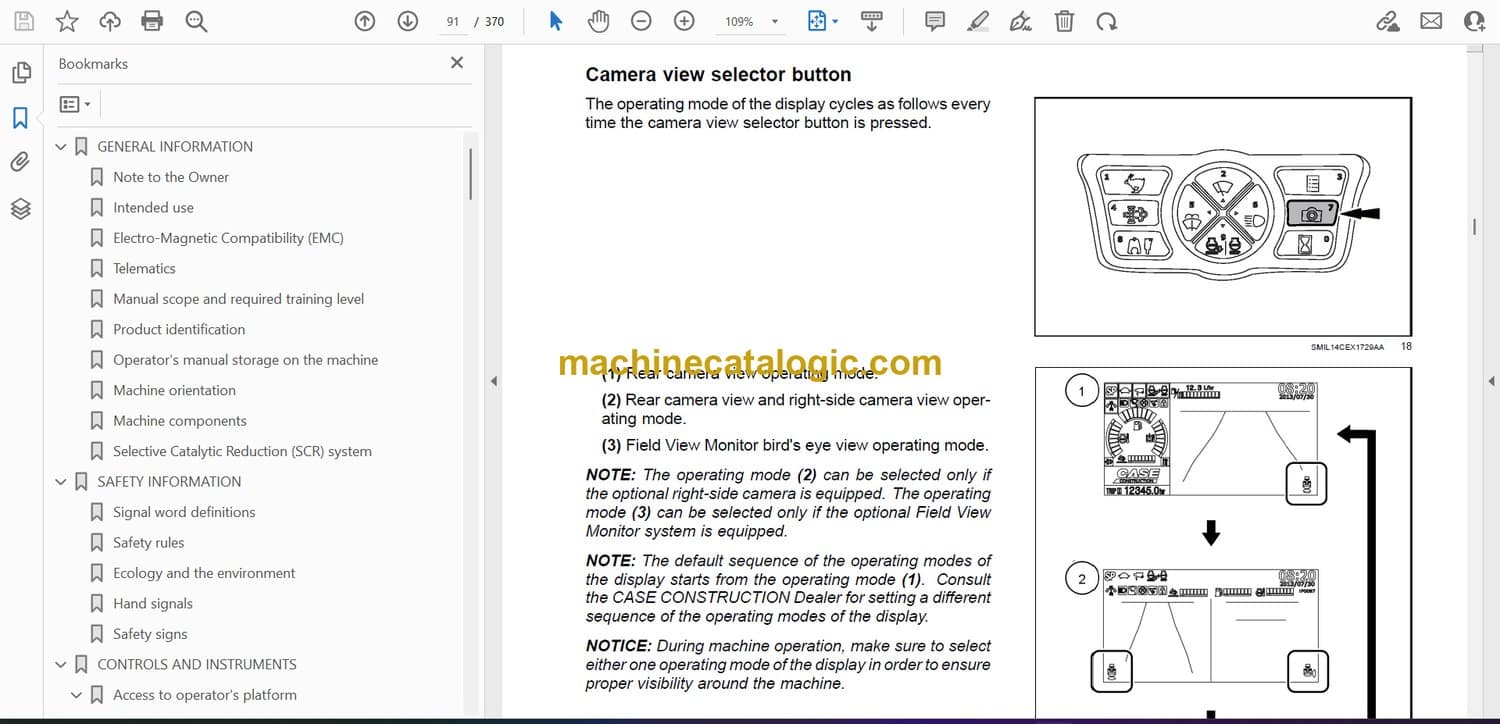
Task: Open Manual scope and required training level
Action: pos(238,299)
